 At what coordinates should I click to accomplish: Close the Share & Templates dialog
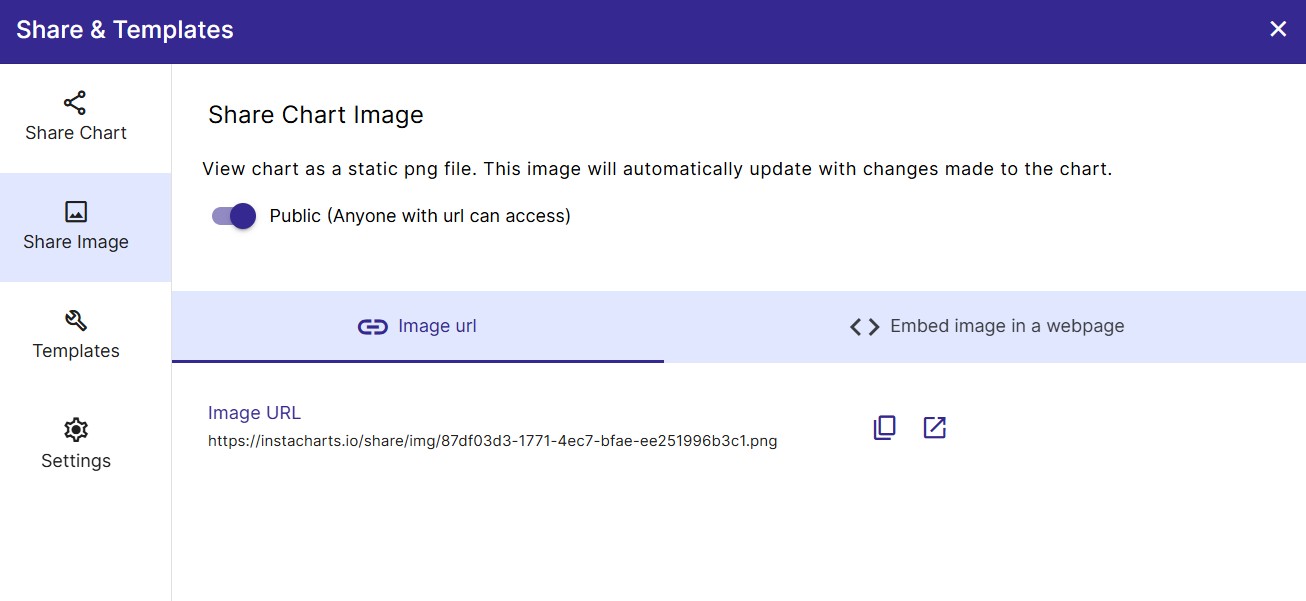tap(1278, 29)
